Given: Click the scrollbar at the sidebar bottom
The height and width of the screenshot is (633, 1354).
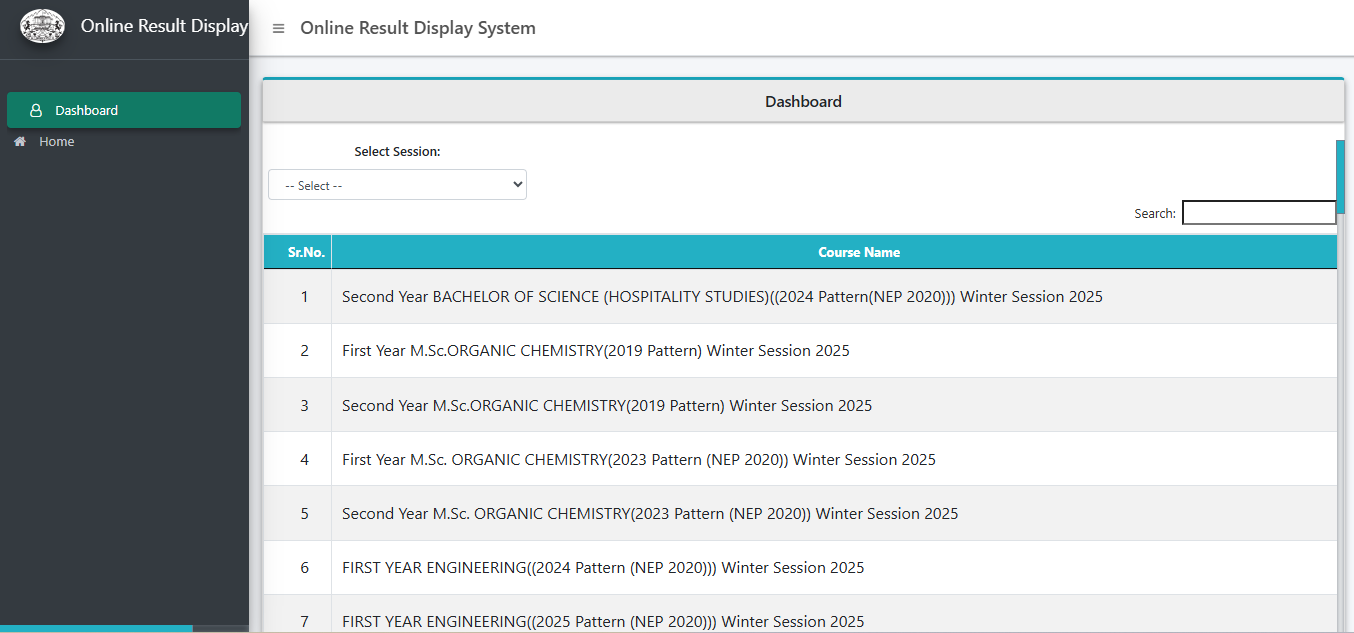Looking at the screenshot, I should click(x=96, y=628).
